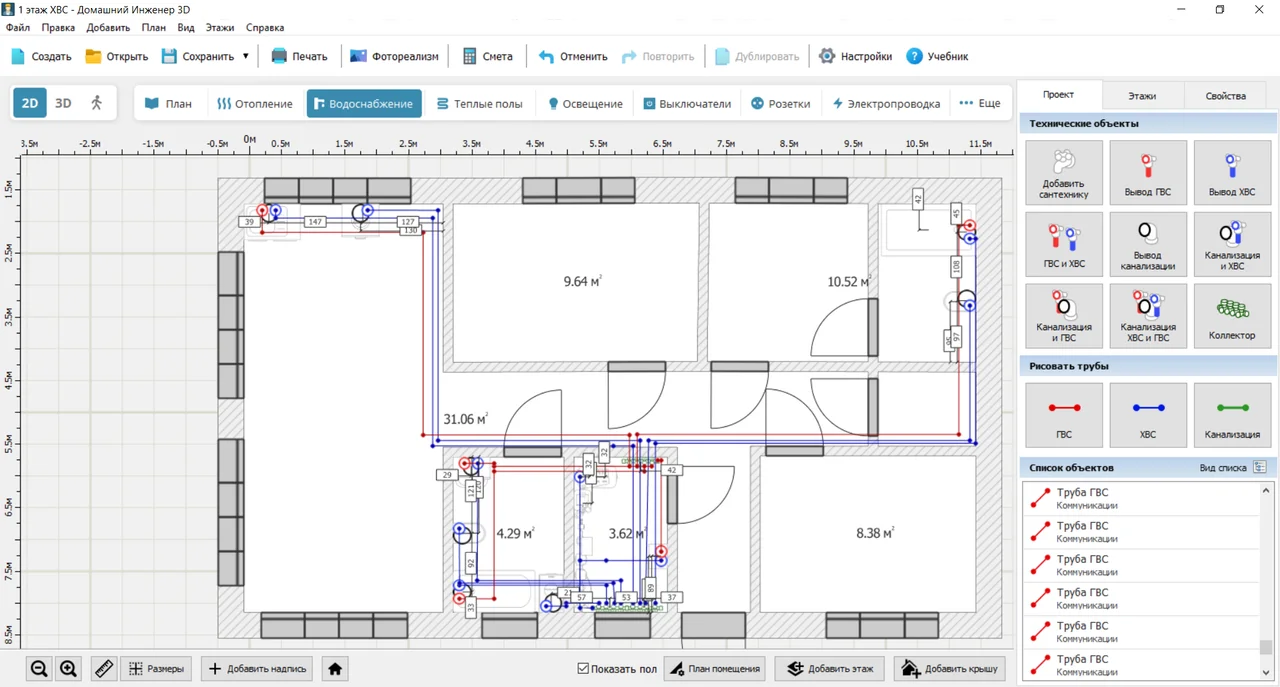Toggle the Показать пол checkbox
The width and height of the screenshot is (1280, 687).
[x=583, y=669]
